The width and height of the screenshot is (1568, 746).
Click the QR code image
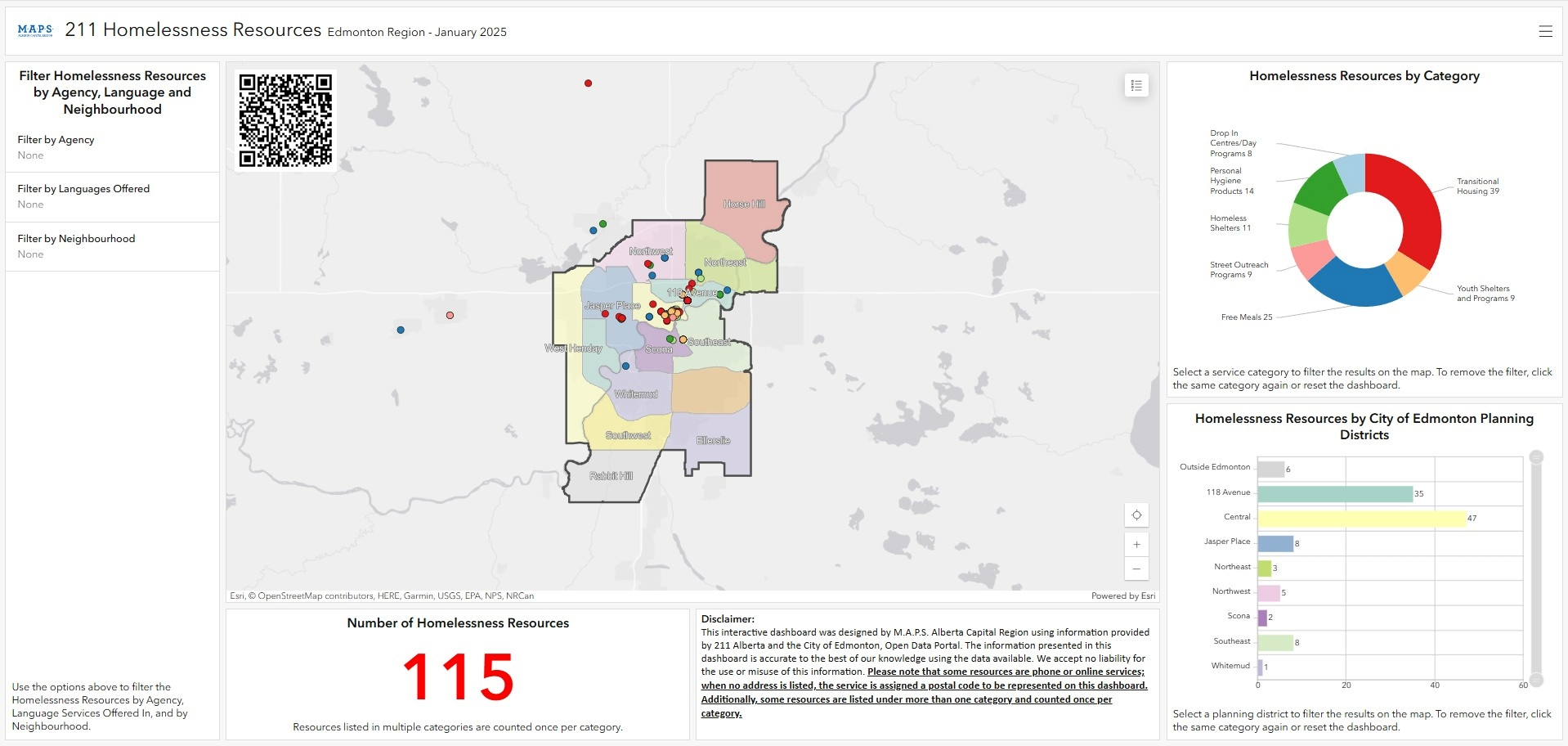(285, 120)
